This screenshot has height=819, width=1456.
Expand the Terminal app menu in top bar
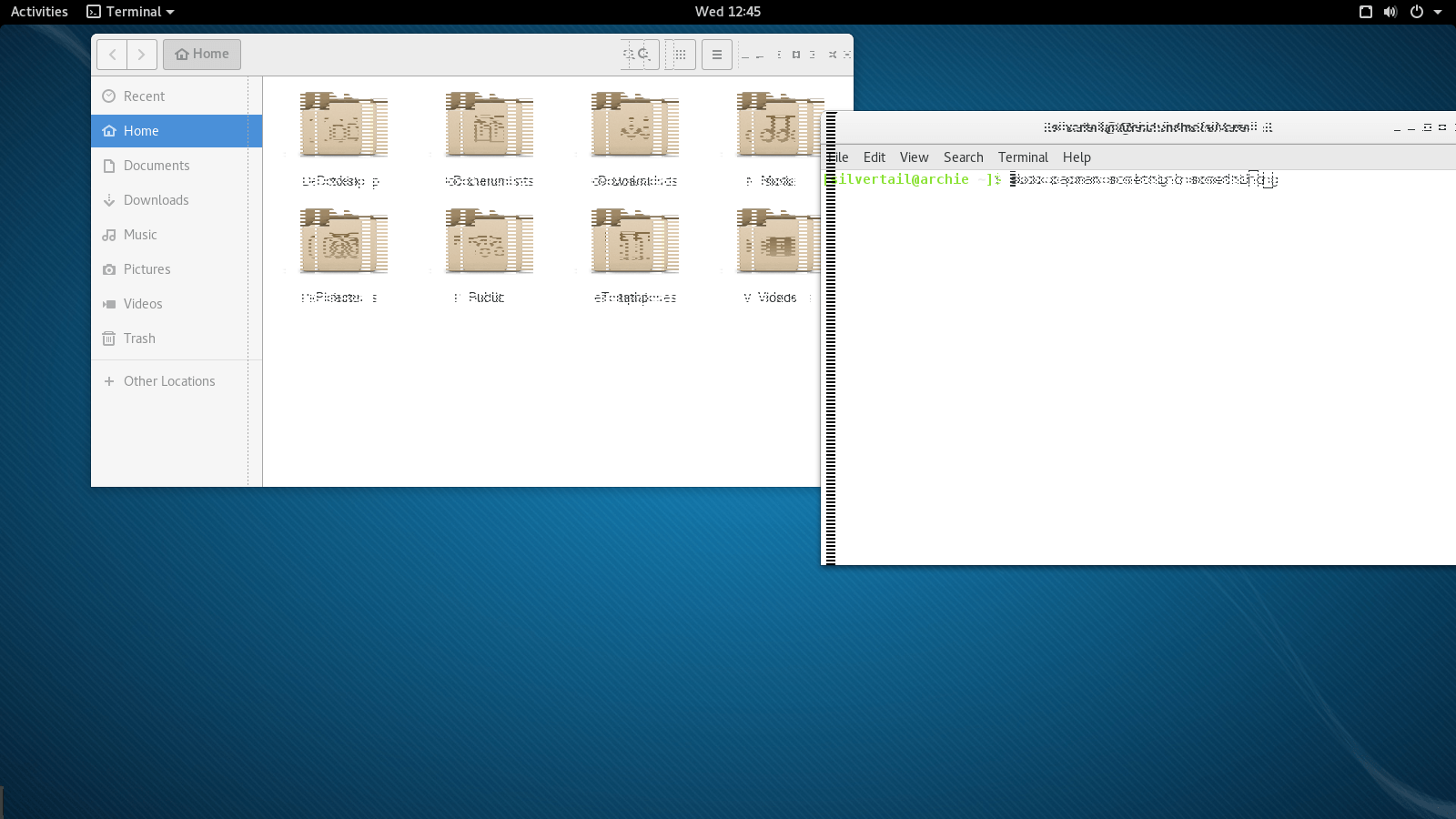point(130,12)
